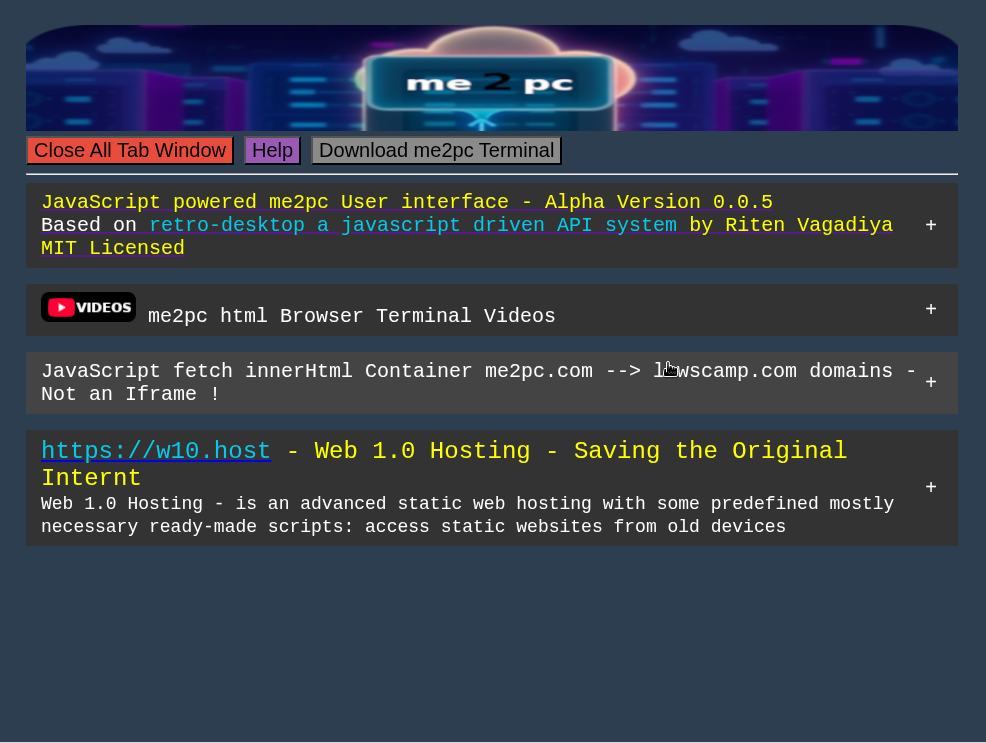Screen dimensions: 986x743
Task: Click 'me2pc html Browser Terminal Videos' text
Action: tap(352, 316)
